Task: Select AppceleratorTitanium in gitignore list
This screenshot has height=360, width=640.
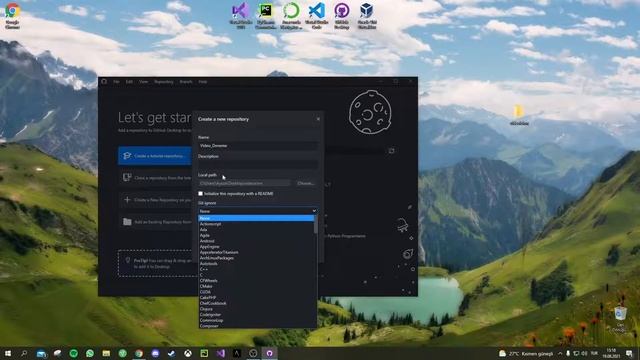Action: coord(256,252)
